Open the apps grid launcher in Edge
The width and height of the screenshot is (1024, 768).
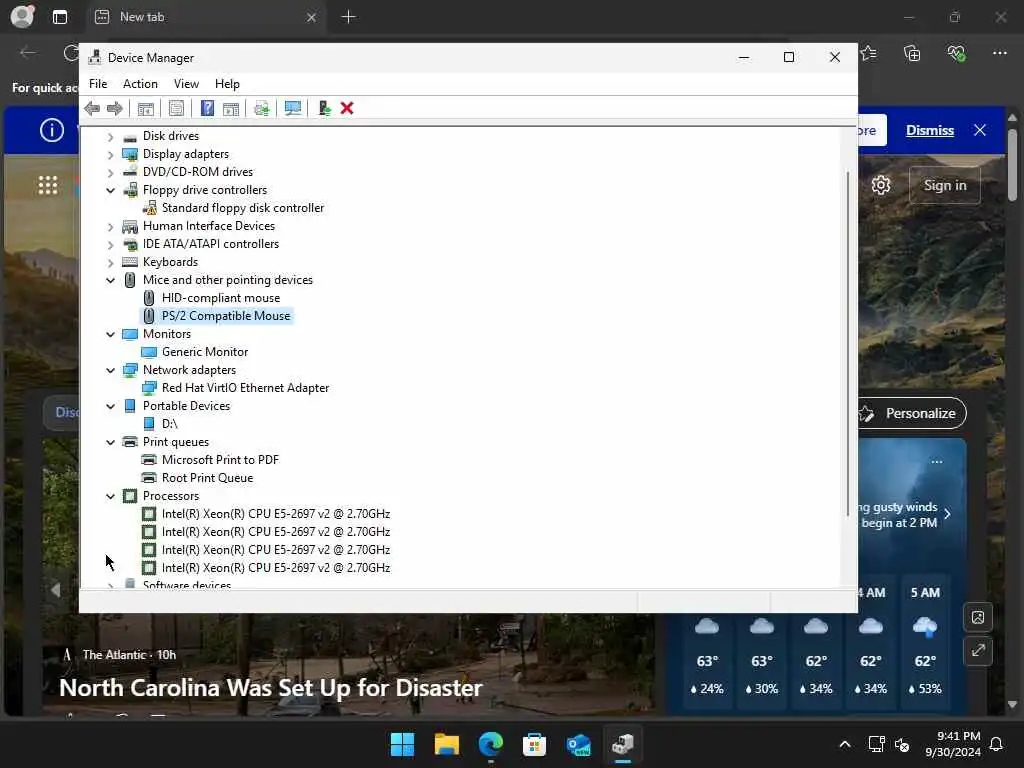48,185
